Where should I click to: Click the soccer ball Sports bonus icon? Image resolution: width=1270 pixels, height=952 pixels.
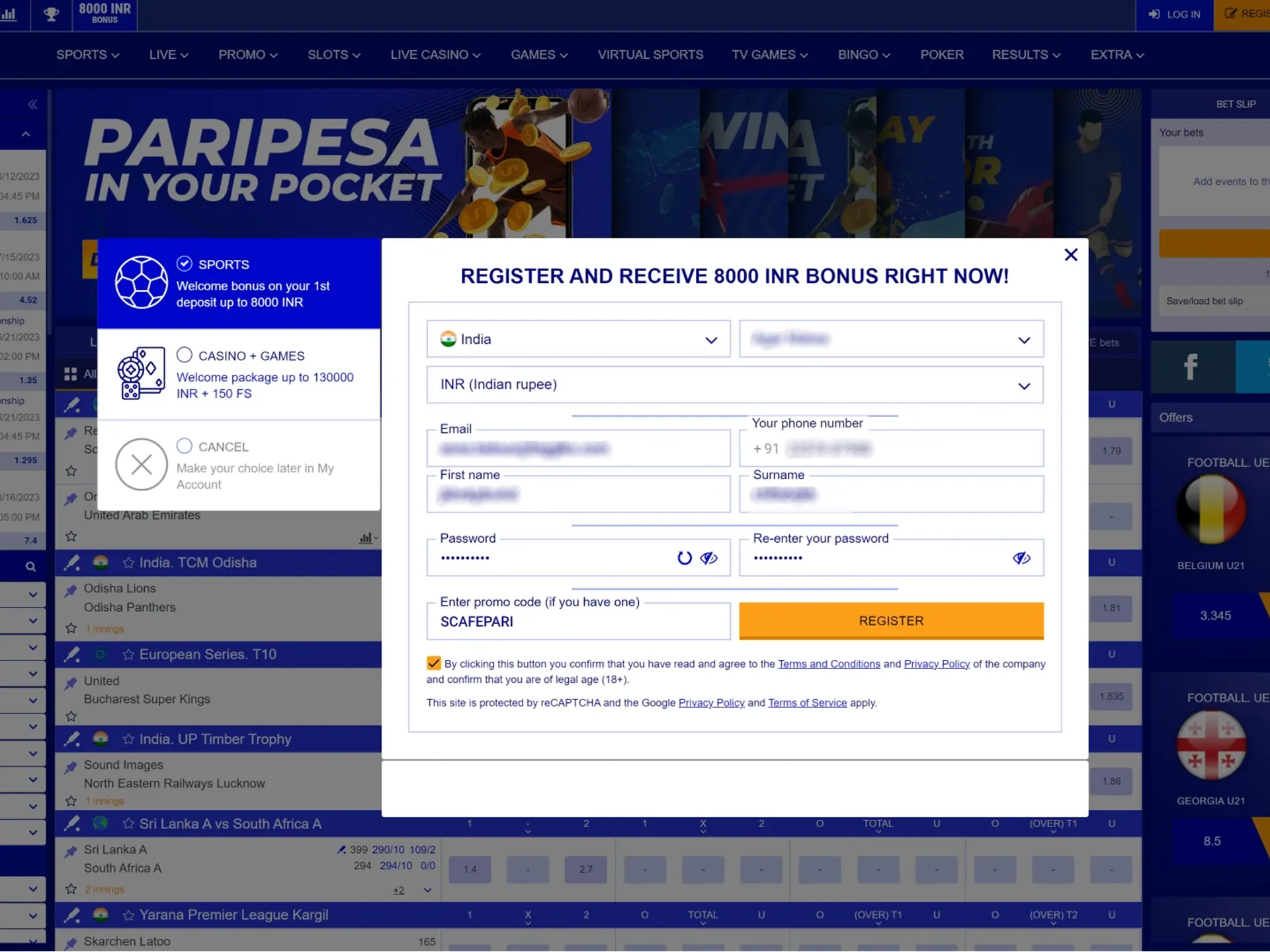click(142, 282)
